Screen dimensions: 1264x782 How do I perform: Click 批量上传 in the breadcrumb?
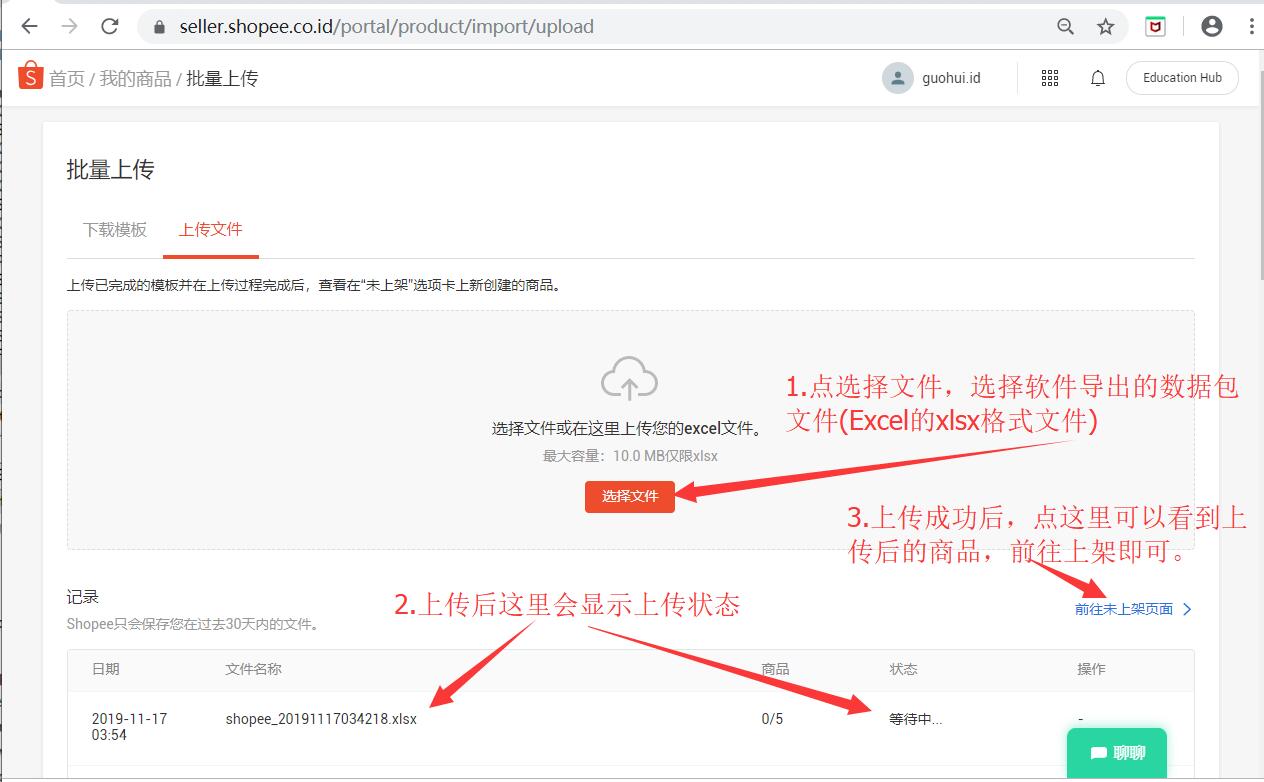222,78
